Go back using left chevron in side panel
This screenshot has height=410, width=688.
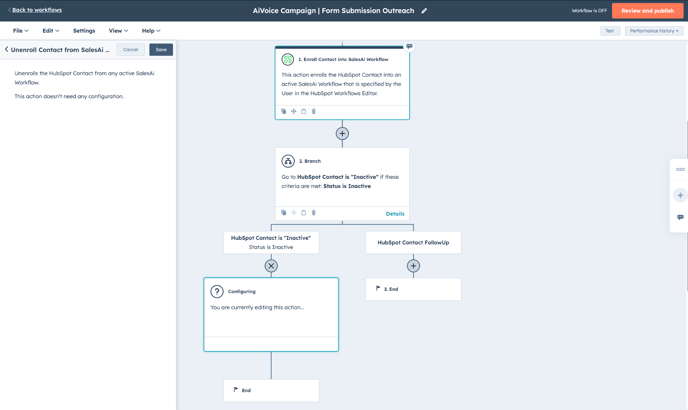(x=6, y=50)
